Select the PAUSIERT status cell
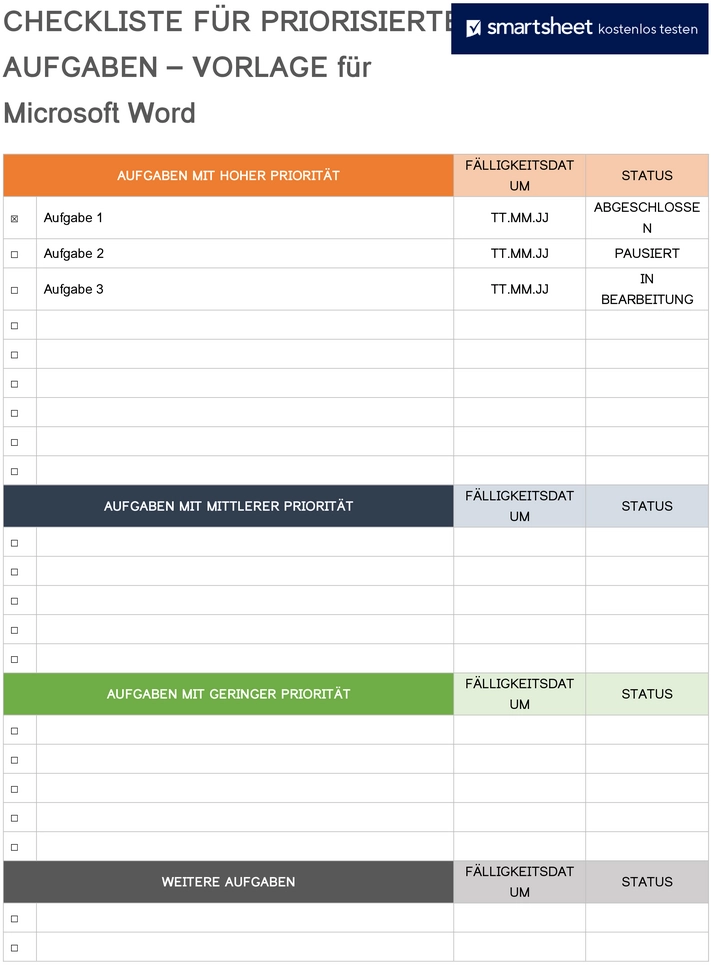 (x=647, y=254)
